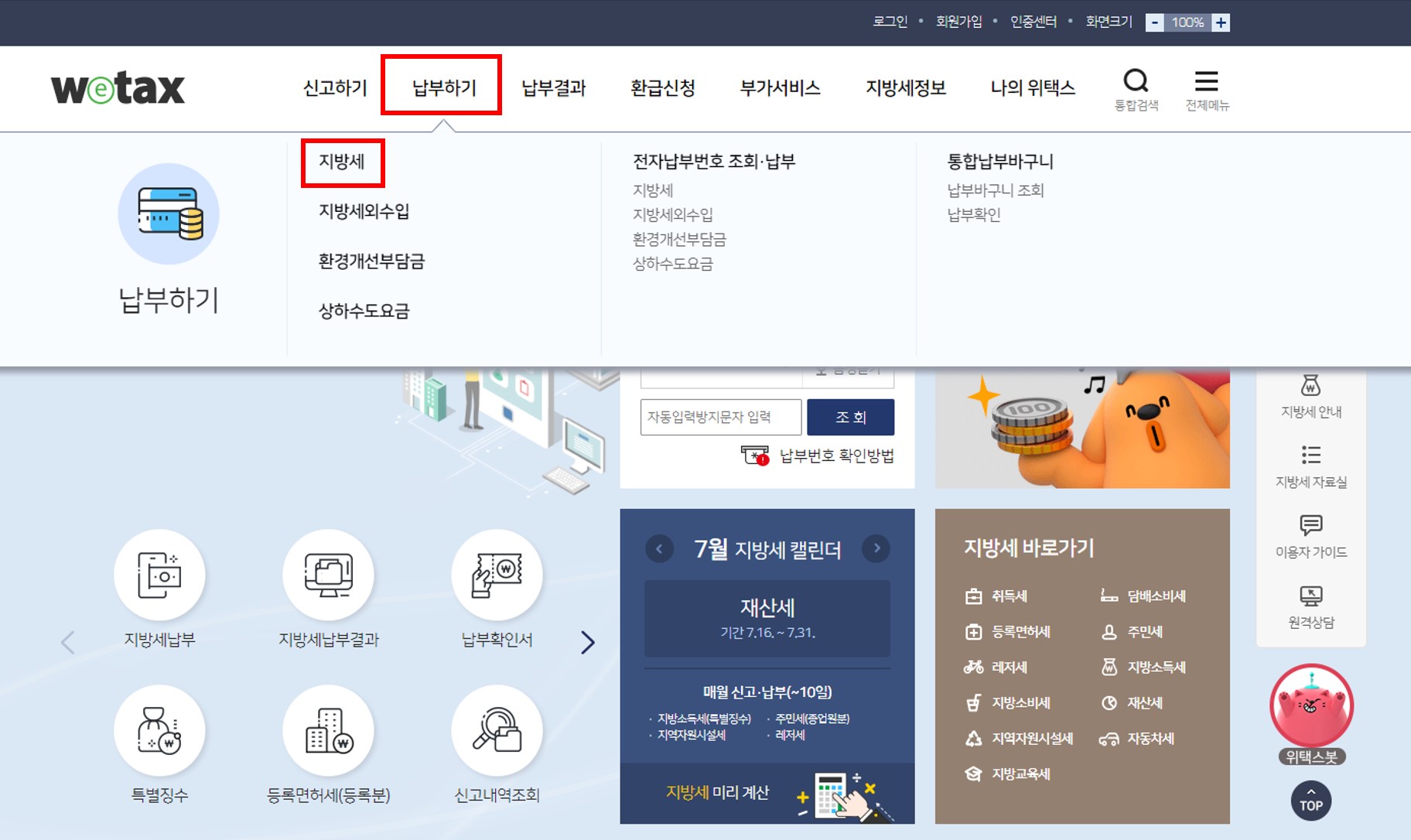The width and height of the screenshot is (1411, 840).
Task: Open 지방소비세 shortcut
Action: click(x=1008, y=703)
